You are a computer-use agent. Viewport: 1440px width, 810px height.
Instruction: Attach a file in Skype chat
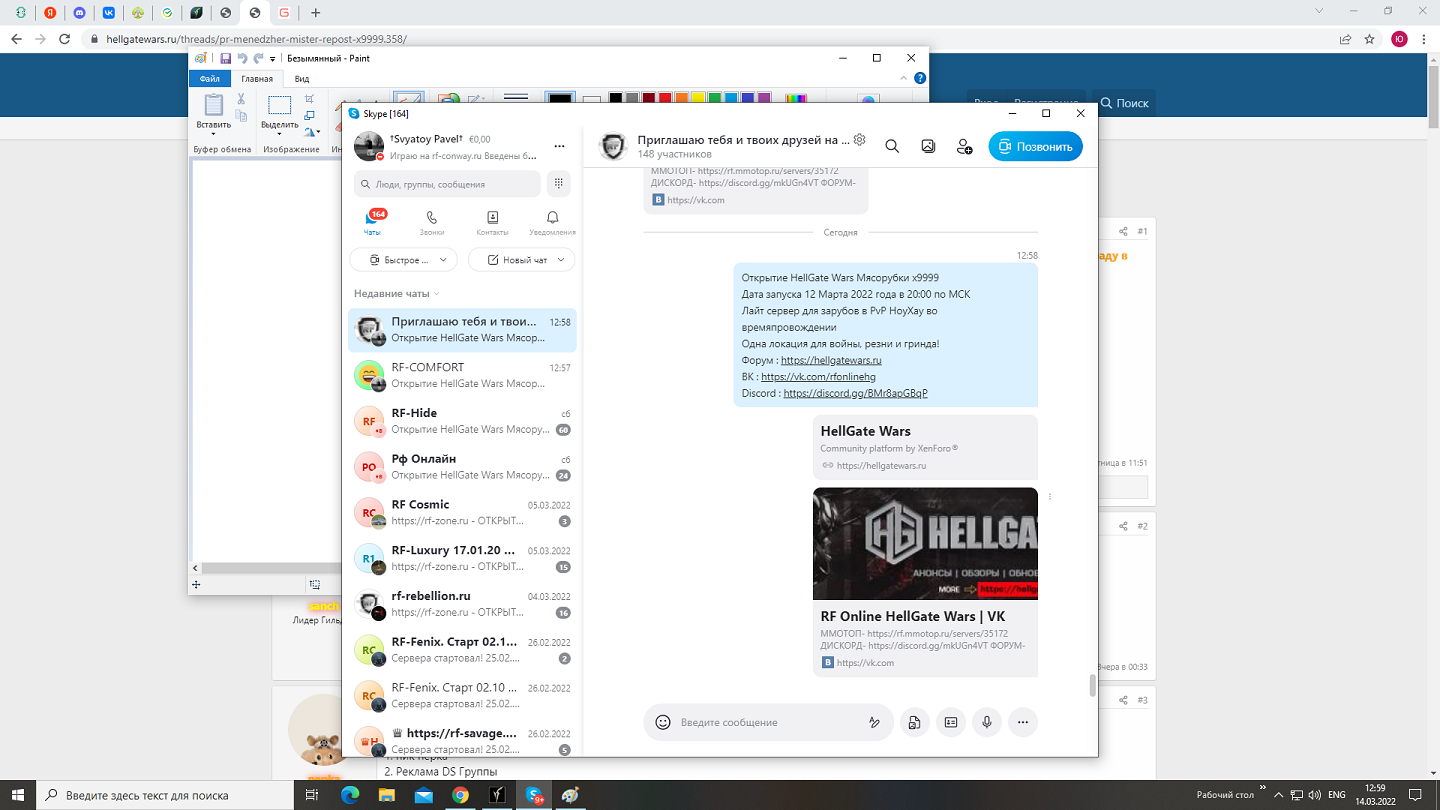tap(914, 722)
